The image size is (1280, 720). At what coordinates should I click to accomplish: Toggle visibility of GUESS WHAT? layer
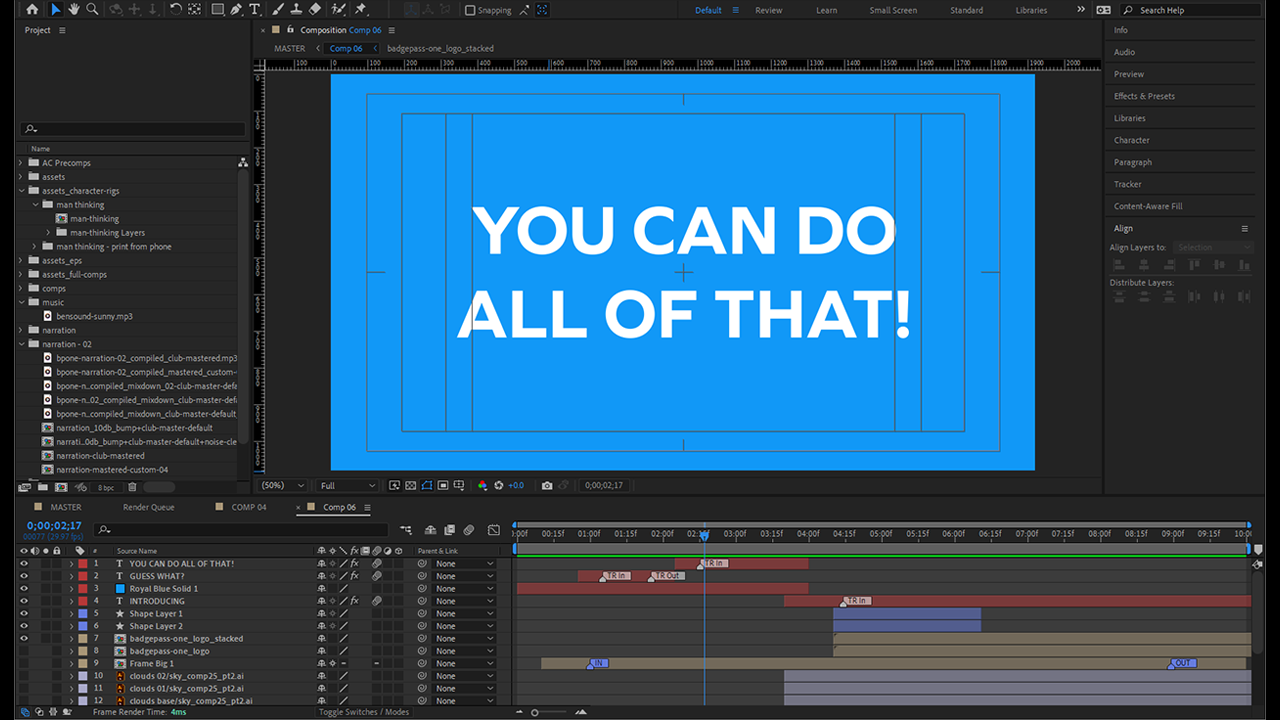coord(24,576)
